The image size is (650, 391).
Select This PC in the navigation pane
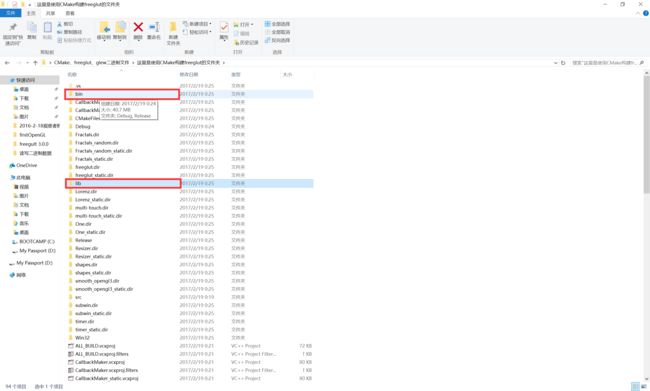[20, 177]
